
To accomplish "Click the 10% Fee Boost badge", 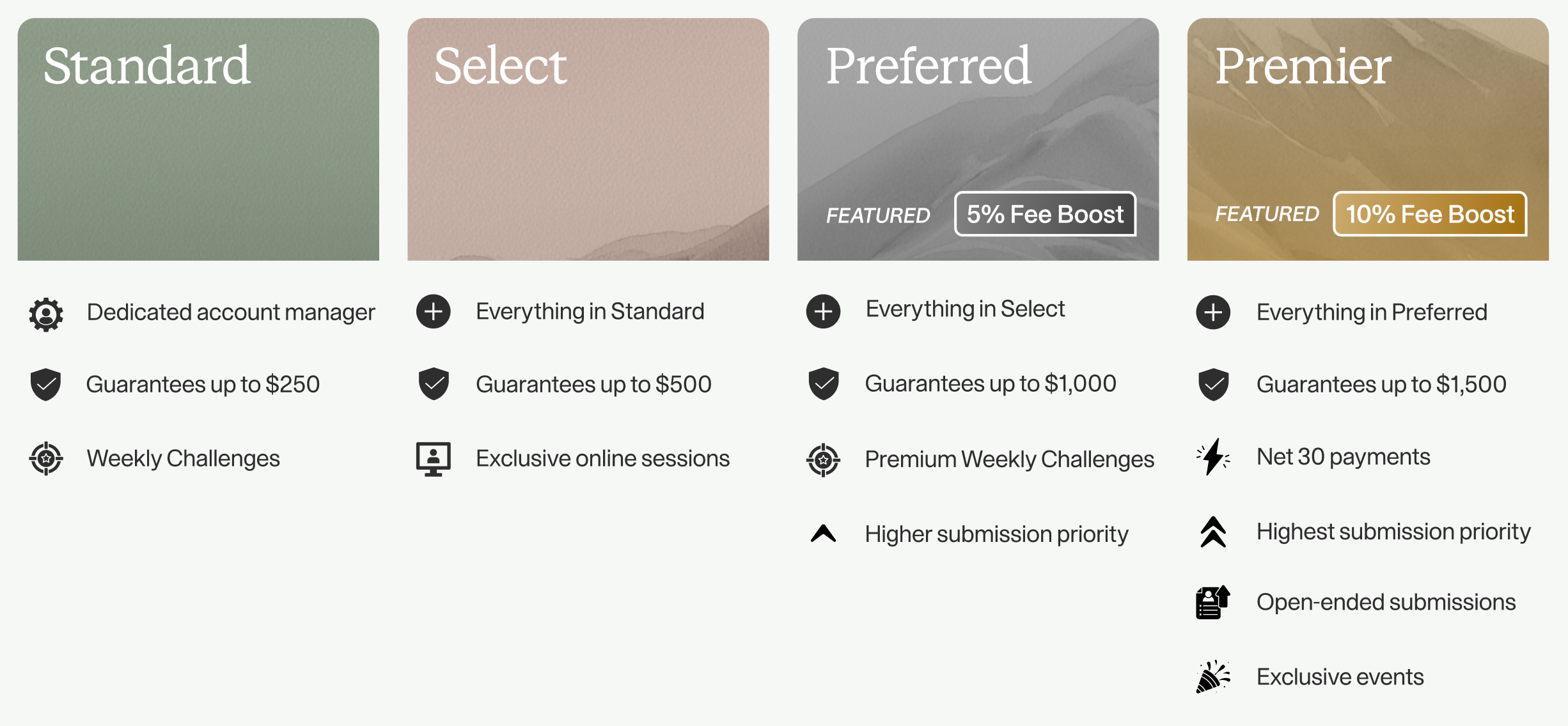I will (1430, 214).
